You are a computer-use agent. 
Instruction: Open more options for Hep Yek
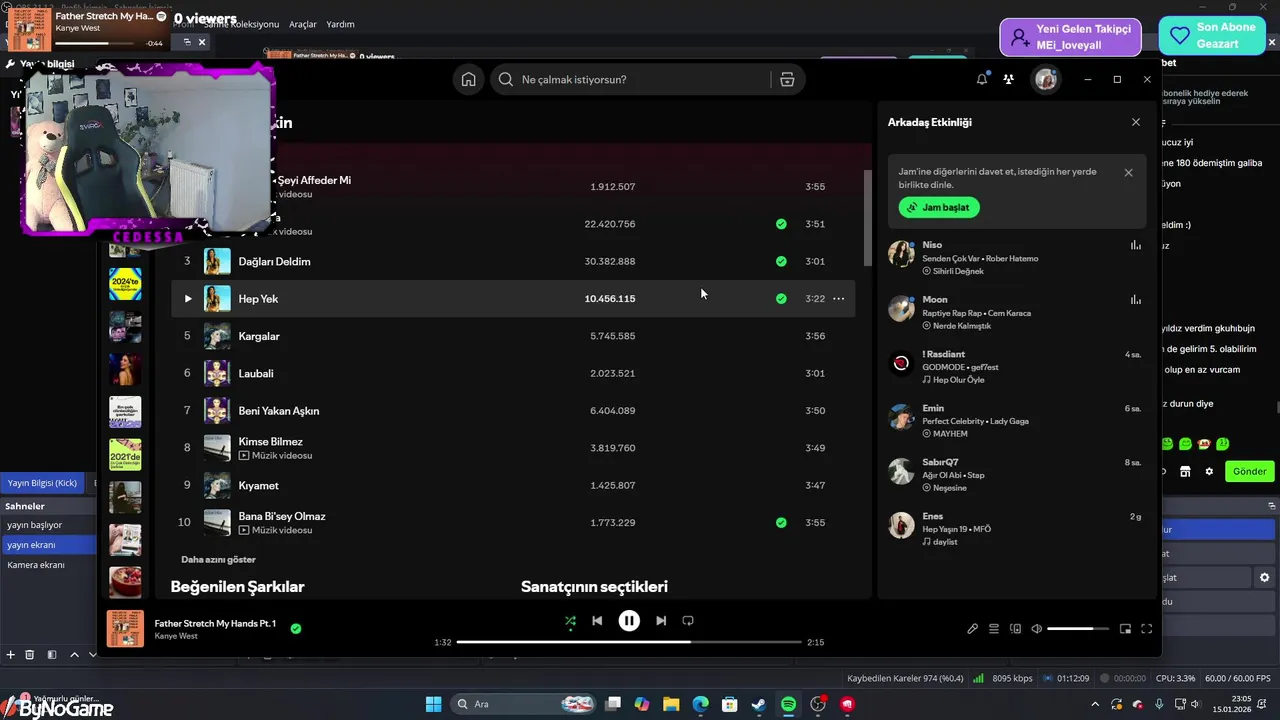tap(838, 298)
